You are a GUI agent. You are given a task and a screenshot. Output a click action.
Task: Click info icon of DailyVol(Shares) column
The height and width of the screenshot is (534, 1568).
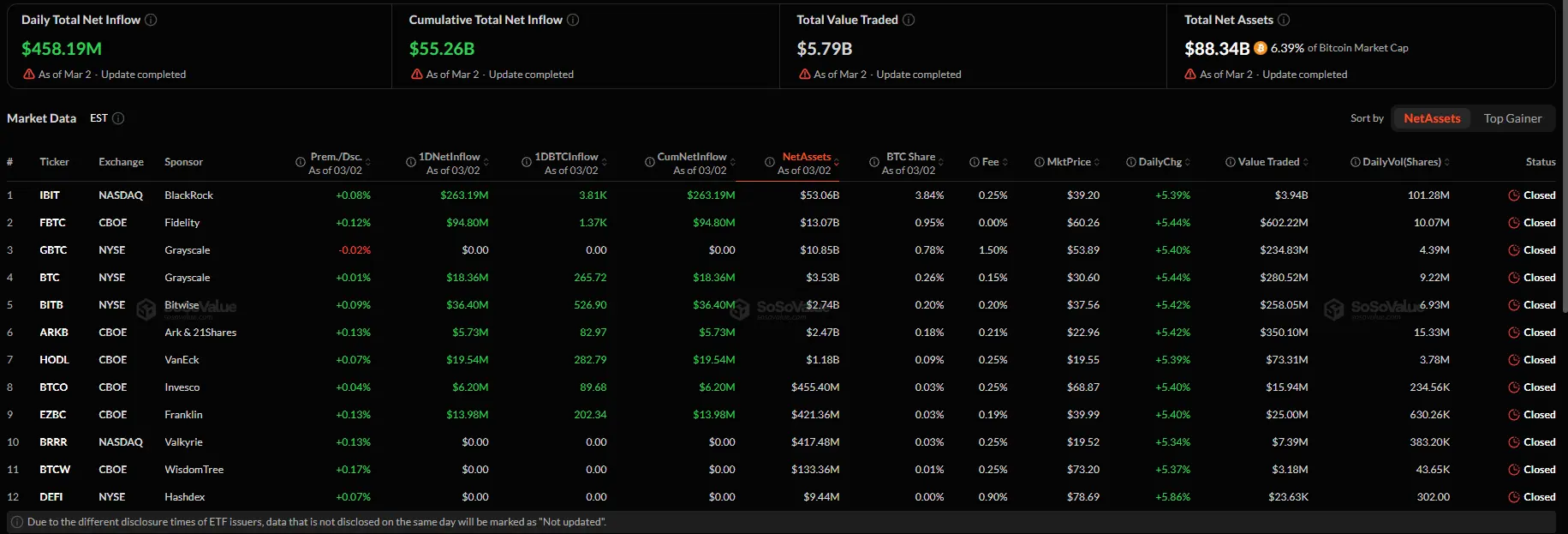pyautogui.click(x=1356, y=162)
